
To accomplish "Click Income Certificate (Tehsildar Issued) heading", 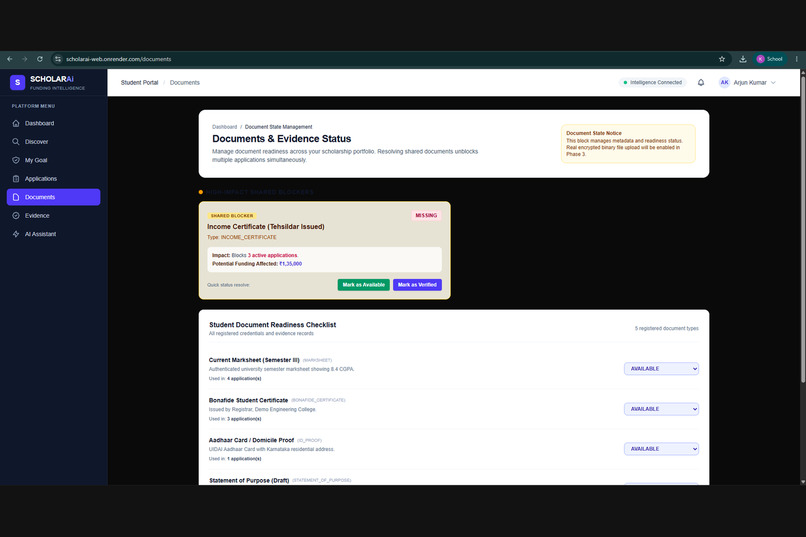I will coord(266,227).
